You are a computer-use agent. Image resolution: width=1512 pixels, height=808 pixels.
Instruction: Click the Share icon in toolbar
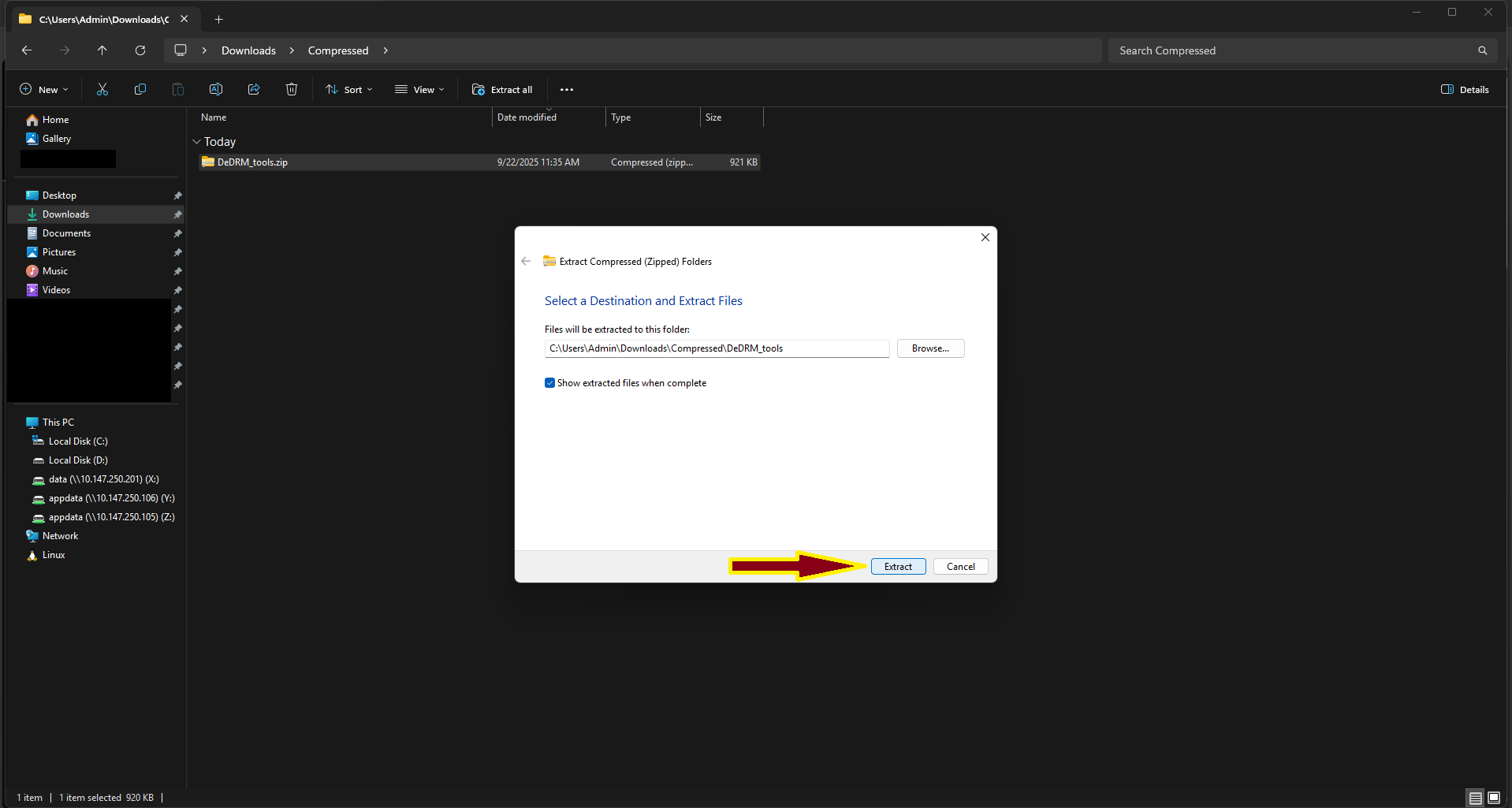click(x=254, y=90)
